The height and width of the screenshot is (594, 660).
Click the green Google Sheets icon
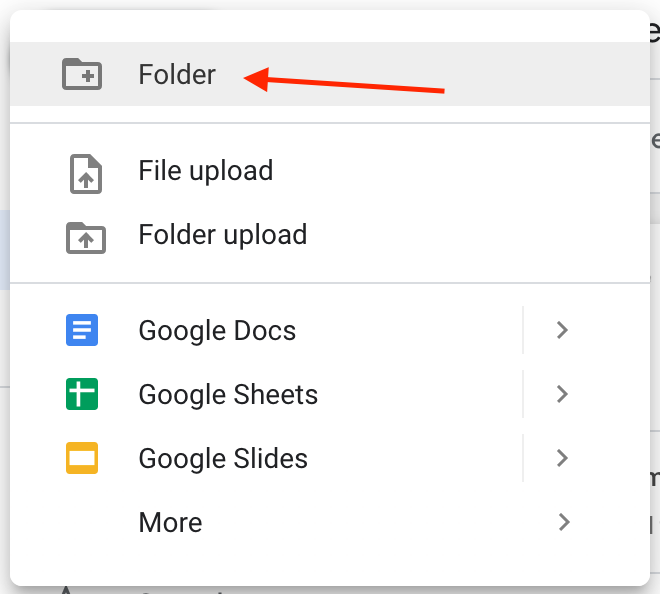(82, 394)
